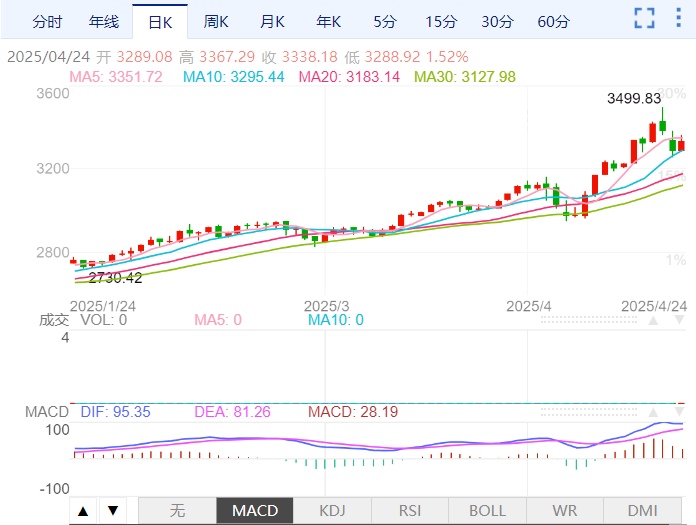Click the -100 MACD axis label
Screen dimensions: 696x525
(54, 489)
